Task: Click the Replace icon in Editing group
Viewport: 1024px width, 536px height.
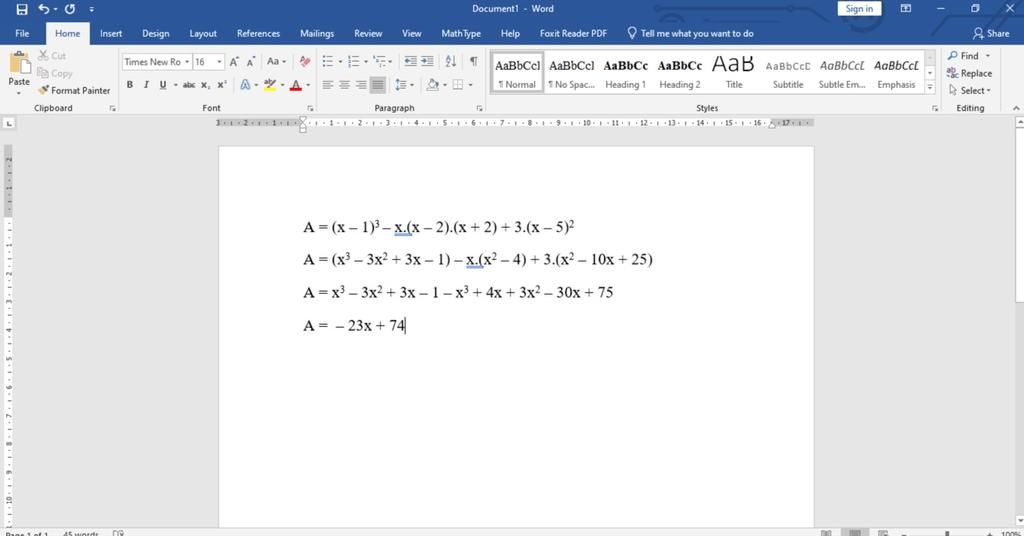Action: 970,73
